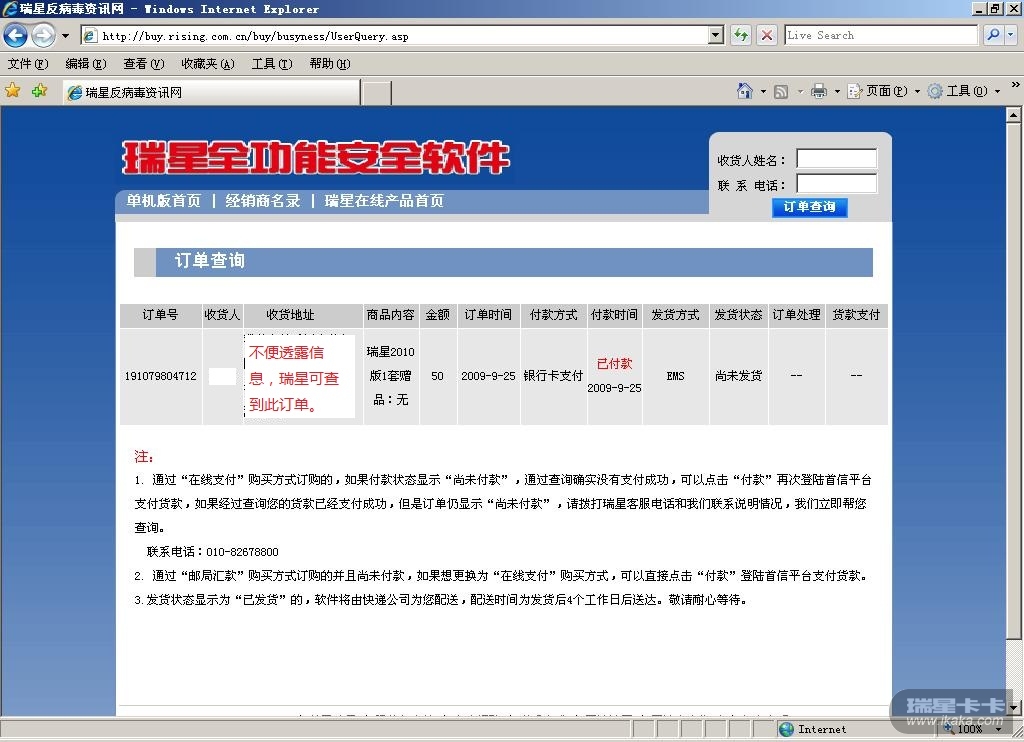Open the 页面(P) toolbar menu
Screen dimensions: 1024x742
pyautogui.click(x=884, y=91)
